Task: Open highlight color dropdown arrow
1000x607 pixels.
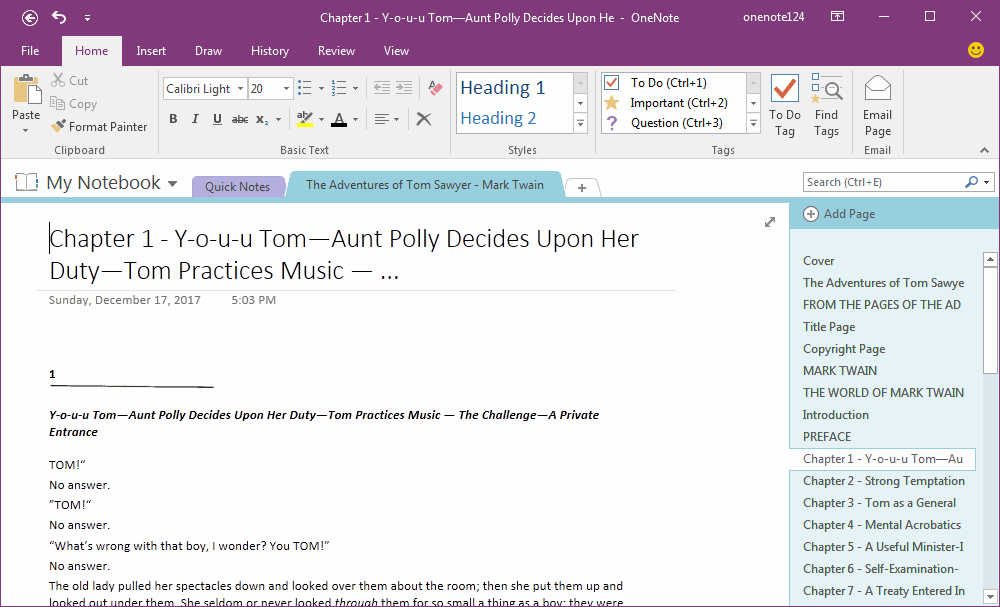Action: [x=321, y=120]
